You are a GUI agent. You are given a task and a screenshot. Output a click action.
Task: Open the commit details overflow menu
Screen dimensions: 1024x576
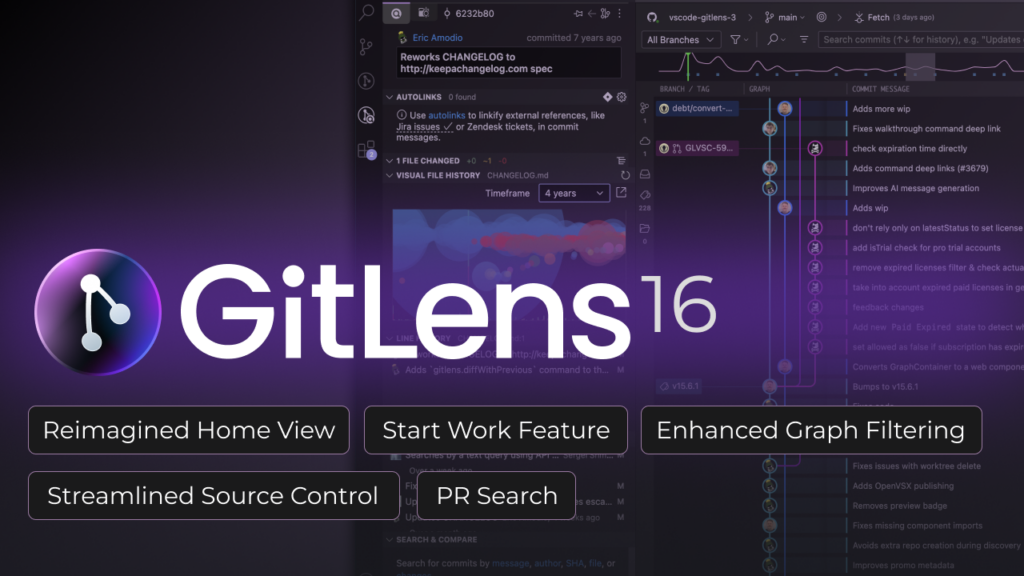pyautogui.click(x=619, y=14)
